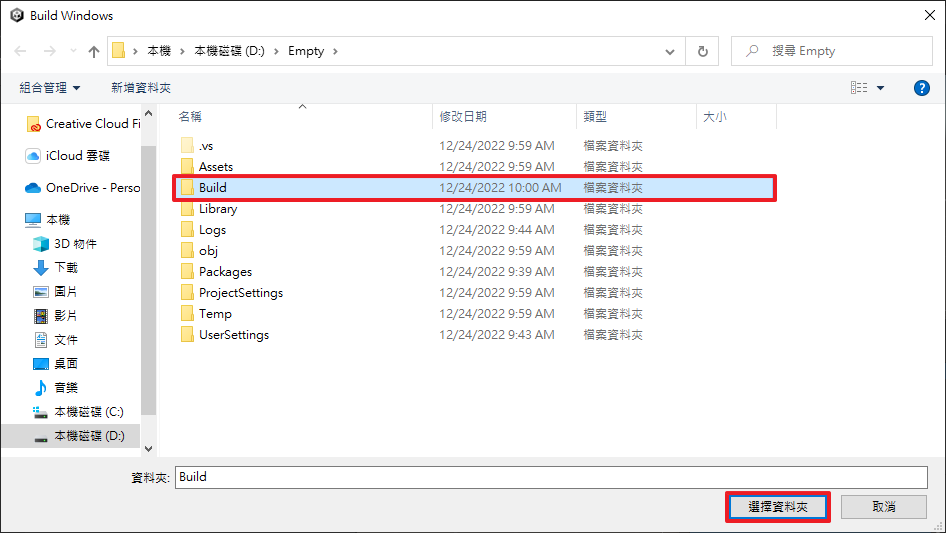Click the .vs folder icon
Image resolution: width=946 pixels, height=533 pixels.
click(187, 145)
